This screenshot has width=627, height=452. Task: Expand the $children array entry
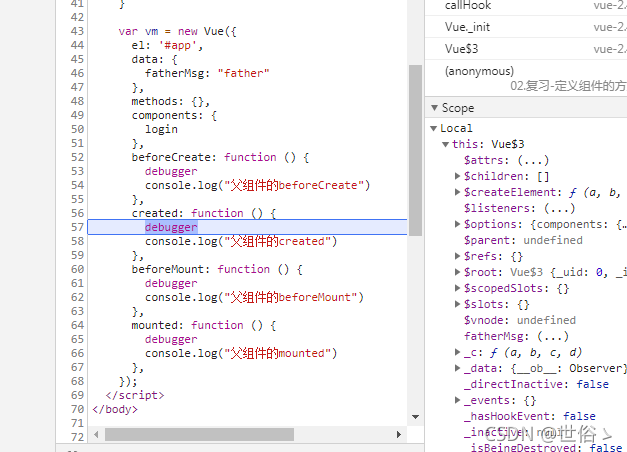(457, 176)
